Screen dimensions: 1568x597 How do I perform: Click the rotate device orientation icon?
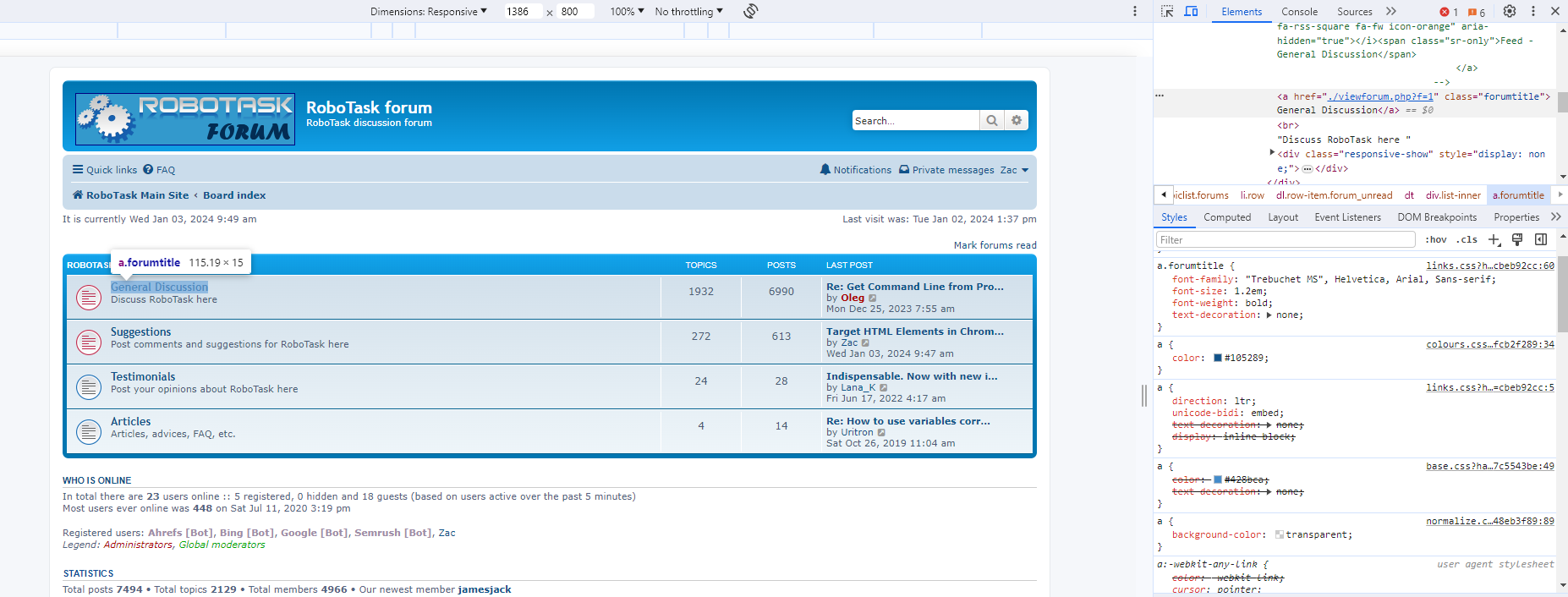pos(750,11)
